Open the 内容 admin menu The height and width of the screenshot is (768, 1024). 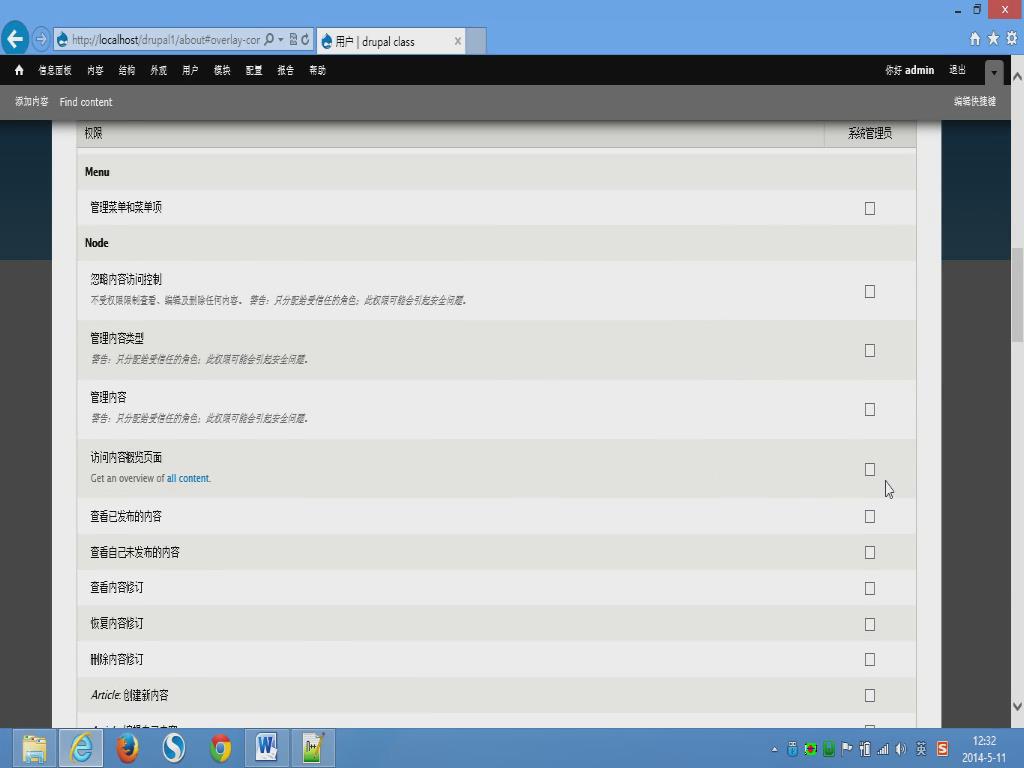click(x=95, y=70)
